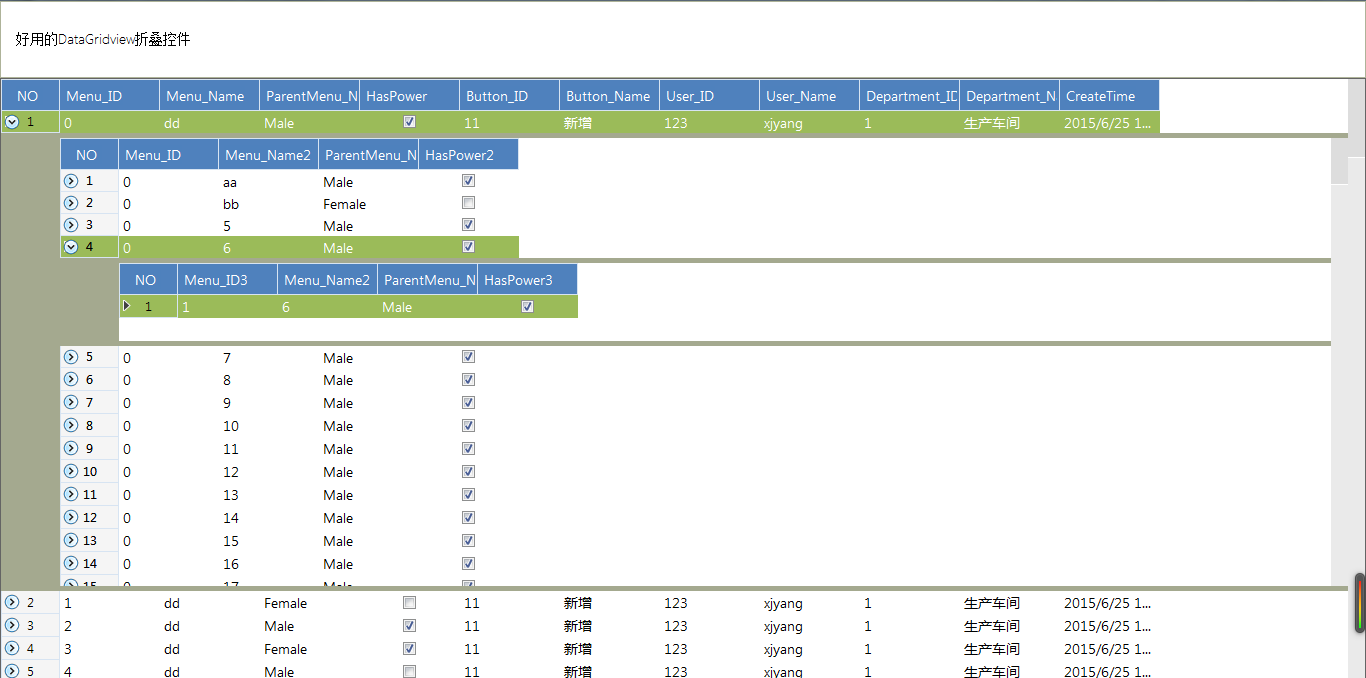Expand nested row 13 with Menu_Name2 15
This screenshot has height=678, width=1366.
click(71, 540)
